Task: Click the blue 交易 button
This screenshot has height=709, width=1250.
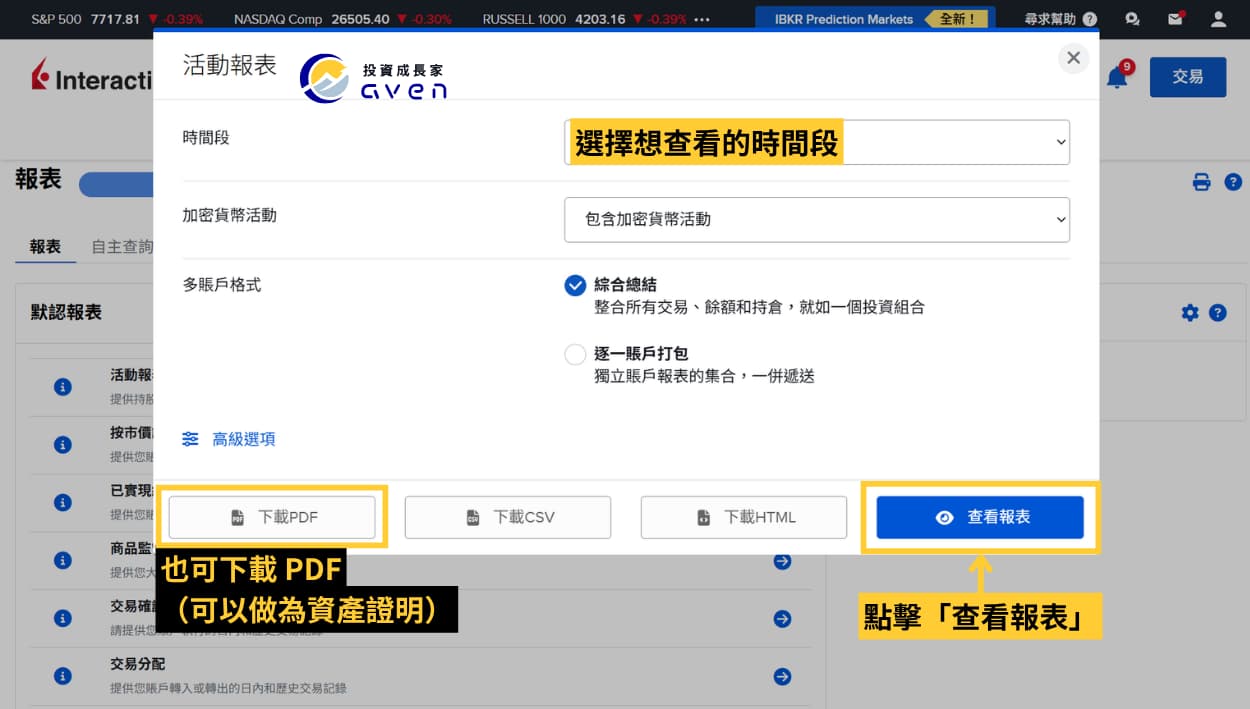Action: (x=1188, y=77)
